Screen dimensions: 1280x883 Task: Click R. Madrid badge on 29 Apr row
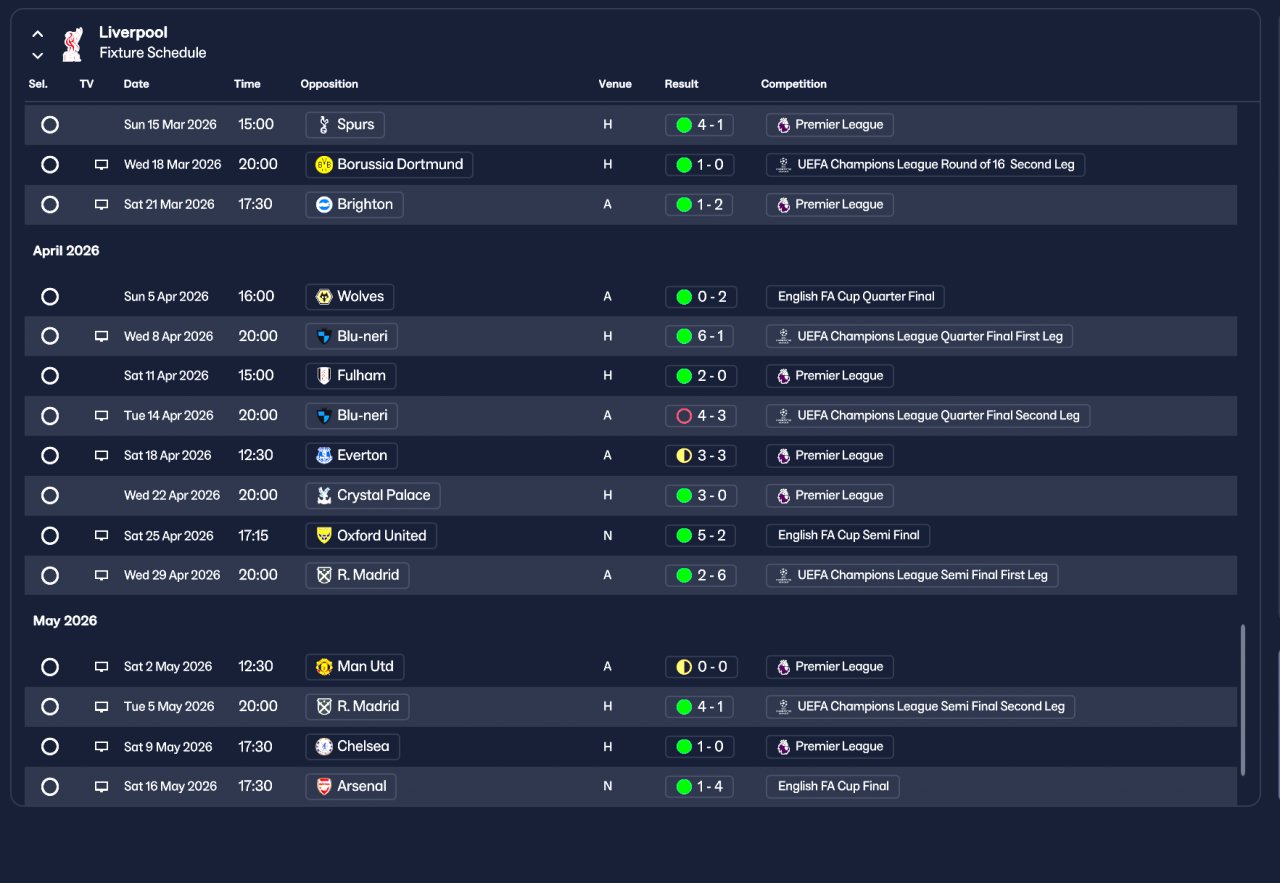pos(323,576)
